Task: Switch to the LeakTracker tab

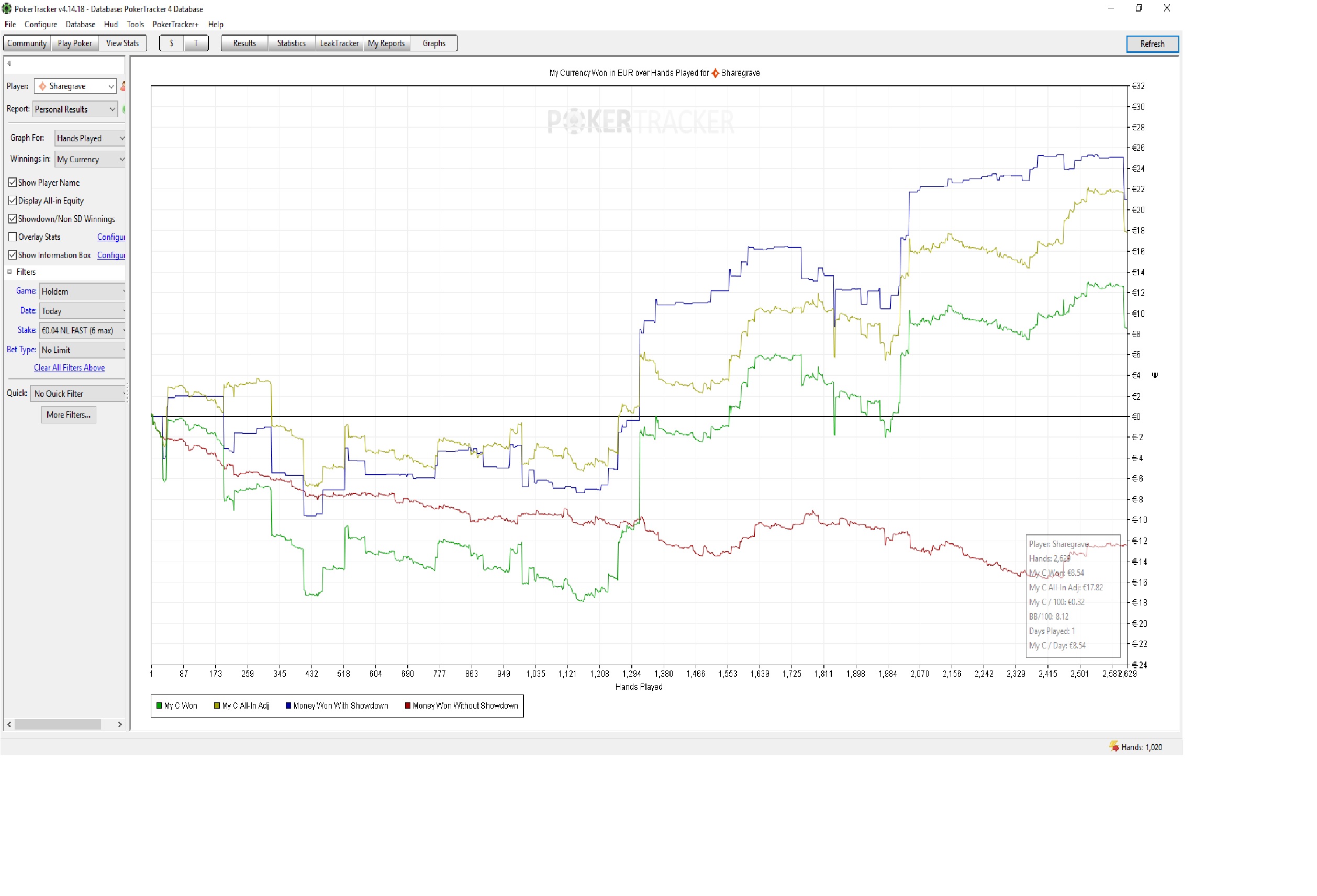Action: click(339, 43)
